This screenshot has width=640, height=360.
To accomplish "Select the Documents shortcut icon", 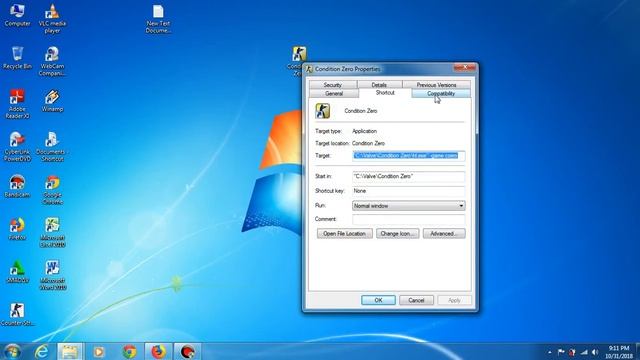I will point(52,147).
